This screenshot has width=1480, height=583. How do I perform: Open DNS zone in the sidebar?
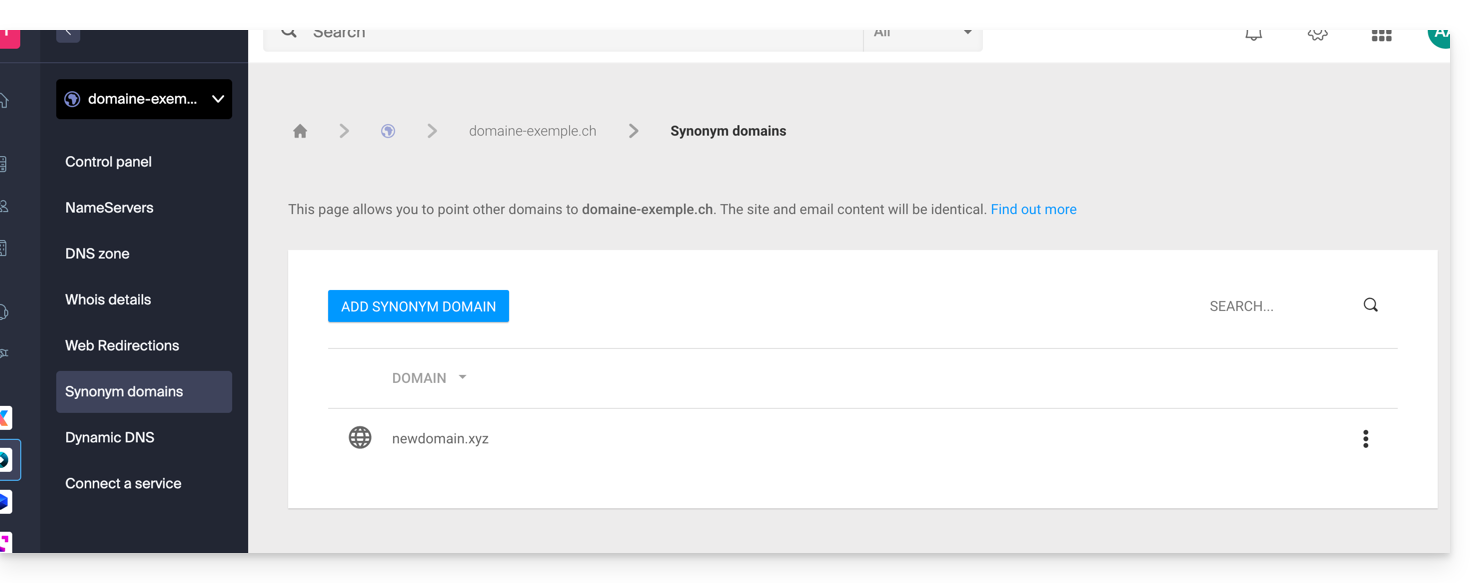97,254
